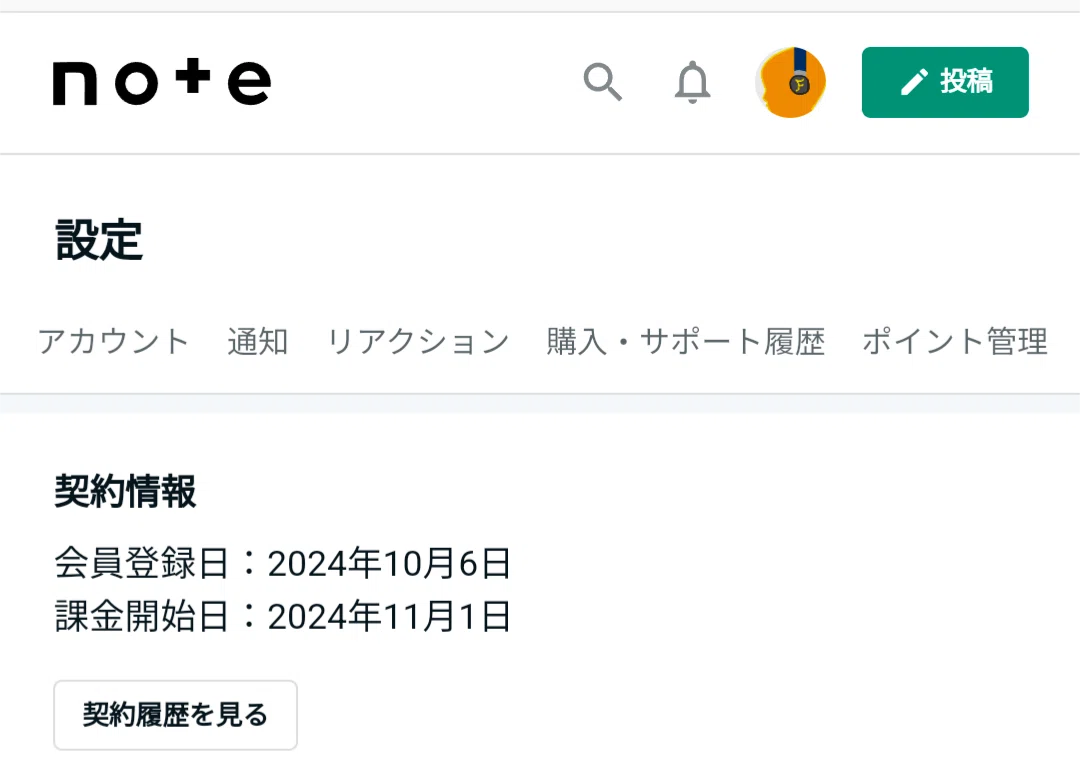Screen dimensions: 1080x772
Task: Click the pencil icon in the 投稿 button
Action: click(x=914, y=83)
